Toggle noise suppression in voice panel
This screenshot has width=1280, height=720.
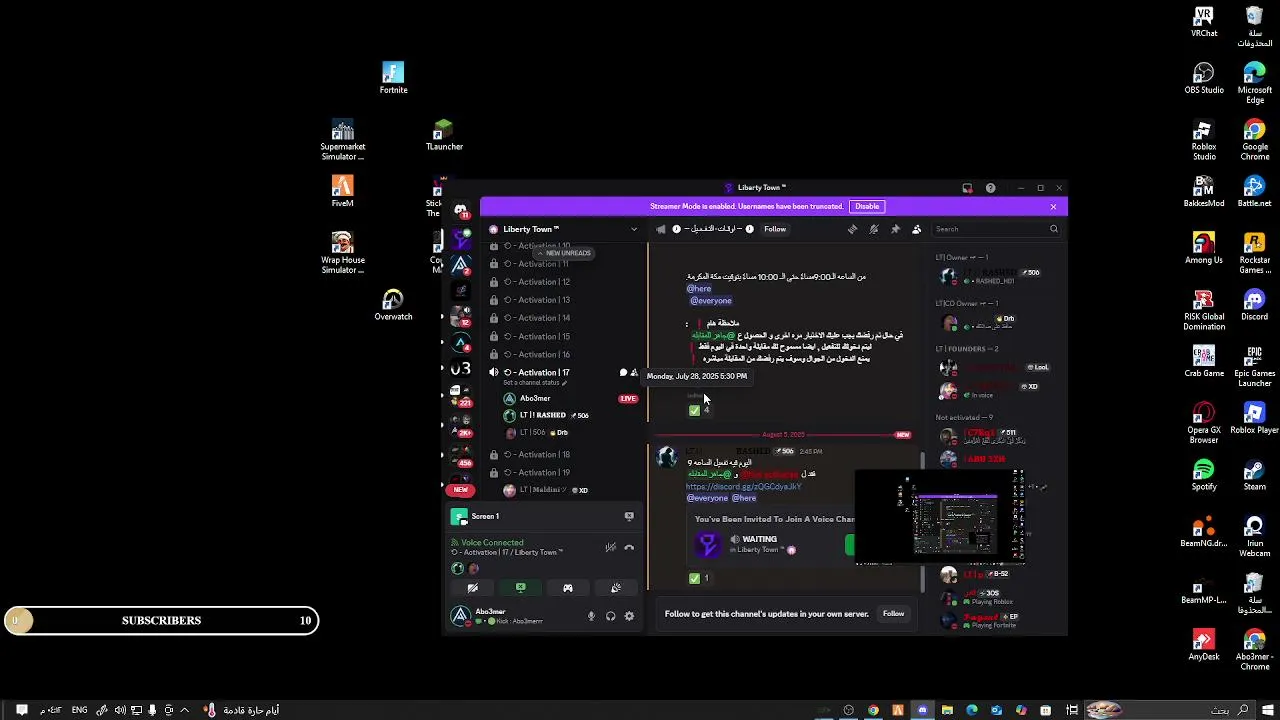[610, 547]
